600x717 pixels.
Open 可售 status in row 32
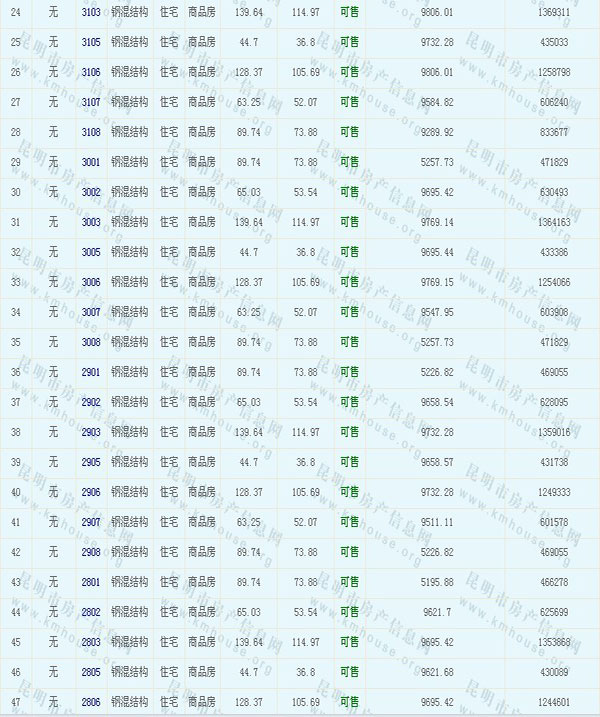tap(350, 252)
